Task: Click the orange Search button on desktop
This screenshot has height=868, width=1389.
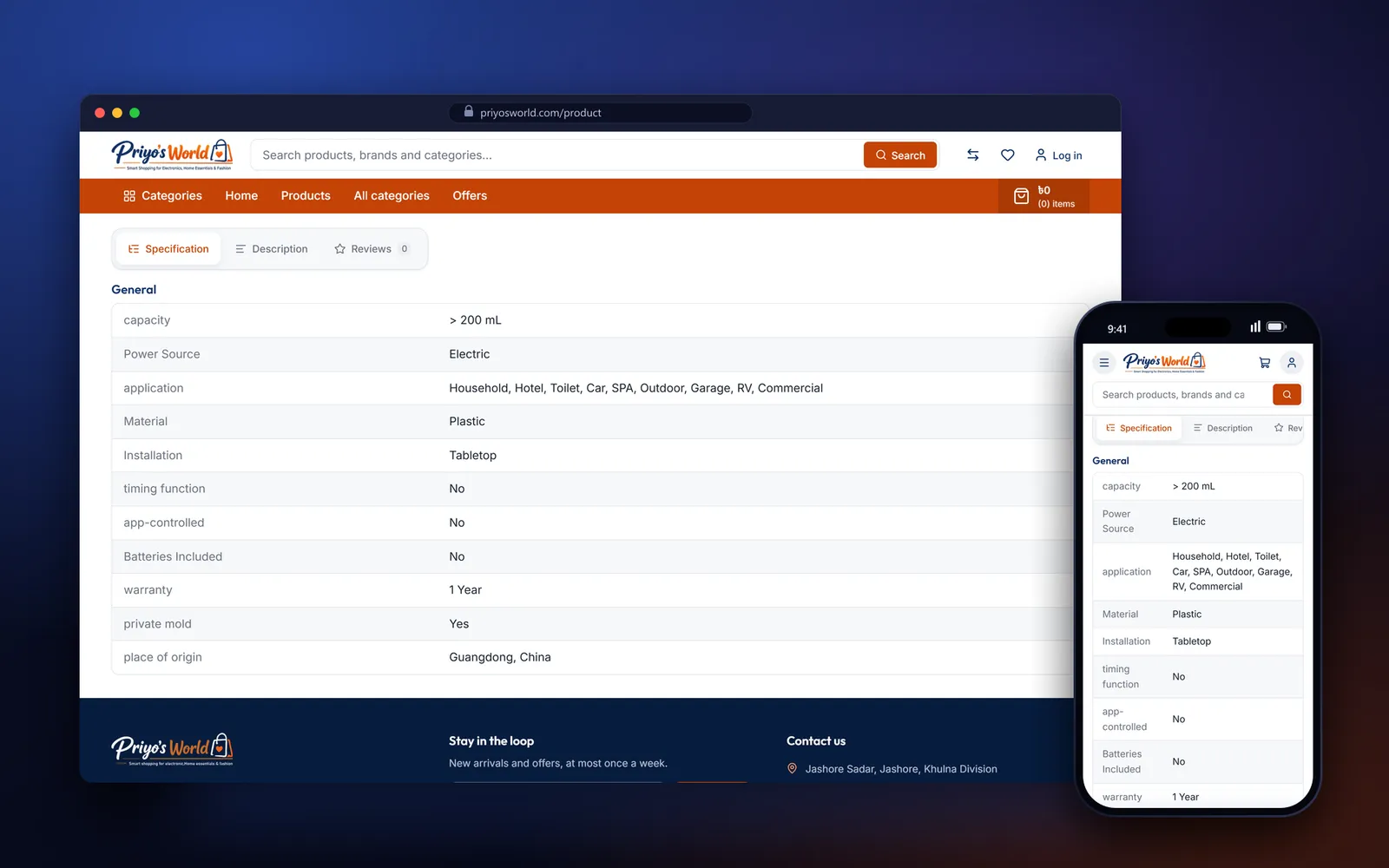Action: click(900, 155)
